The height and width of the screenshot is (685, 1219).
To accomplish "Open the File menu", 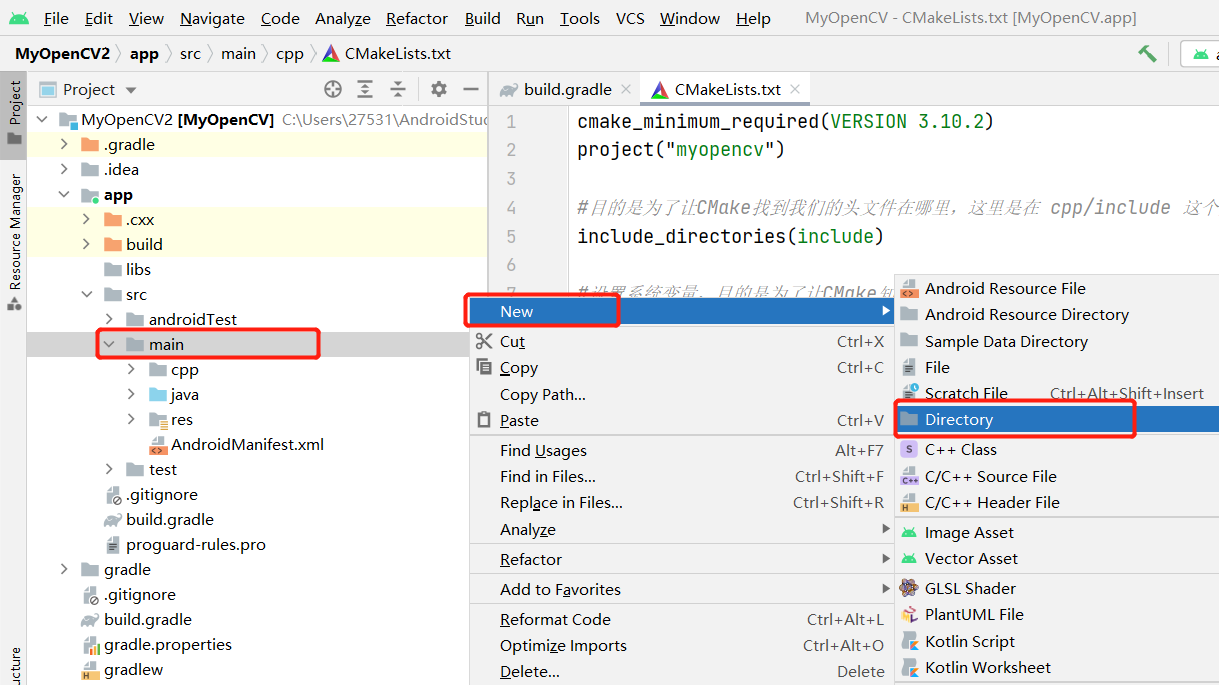I will [x=56, y=18].
